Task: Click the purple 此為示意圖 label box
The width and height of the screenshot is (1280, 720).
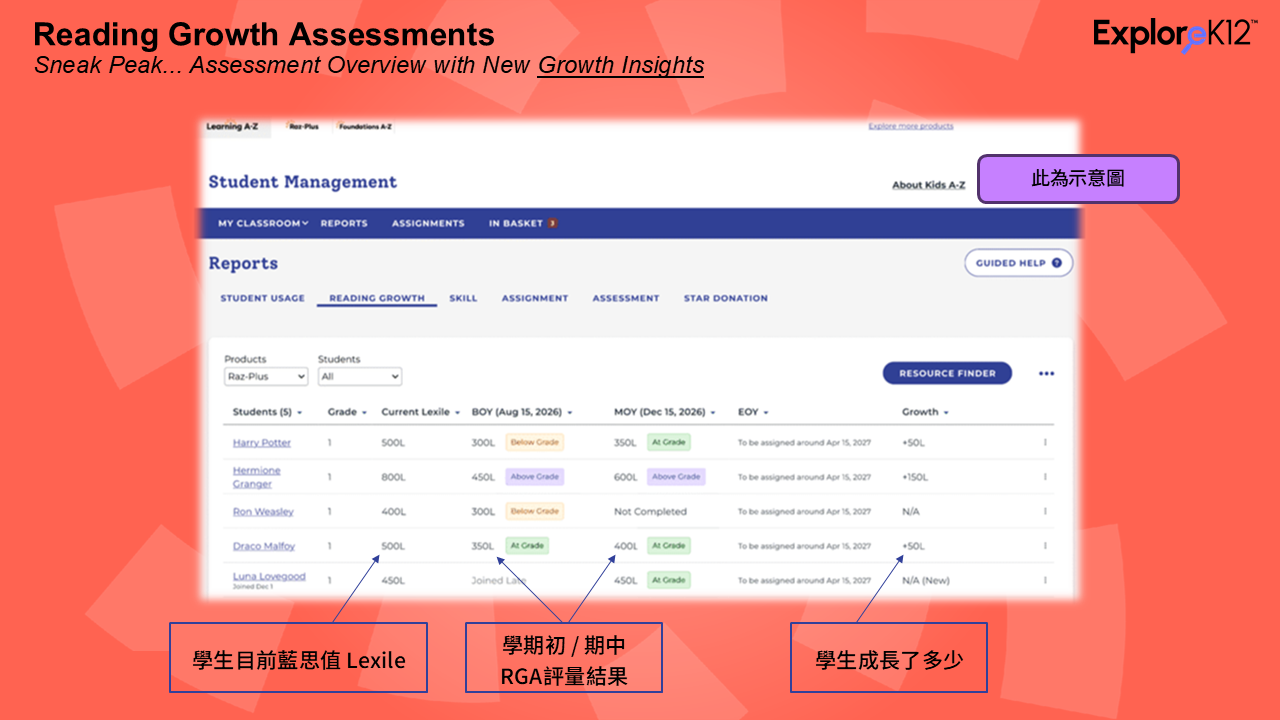Action: coord(1078,179)
